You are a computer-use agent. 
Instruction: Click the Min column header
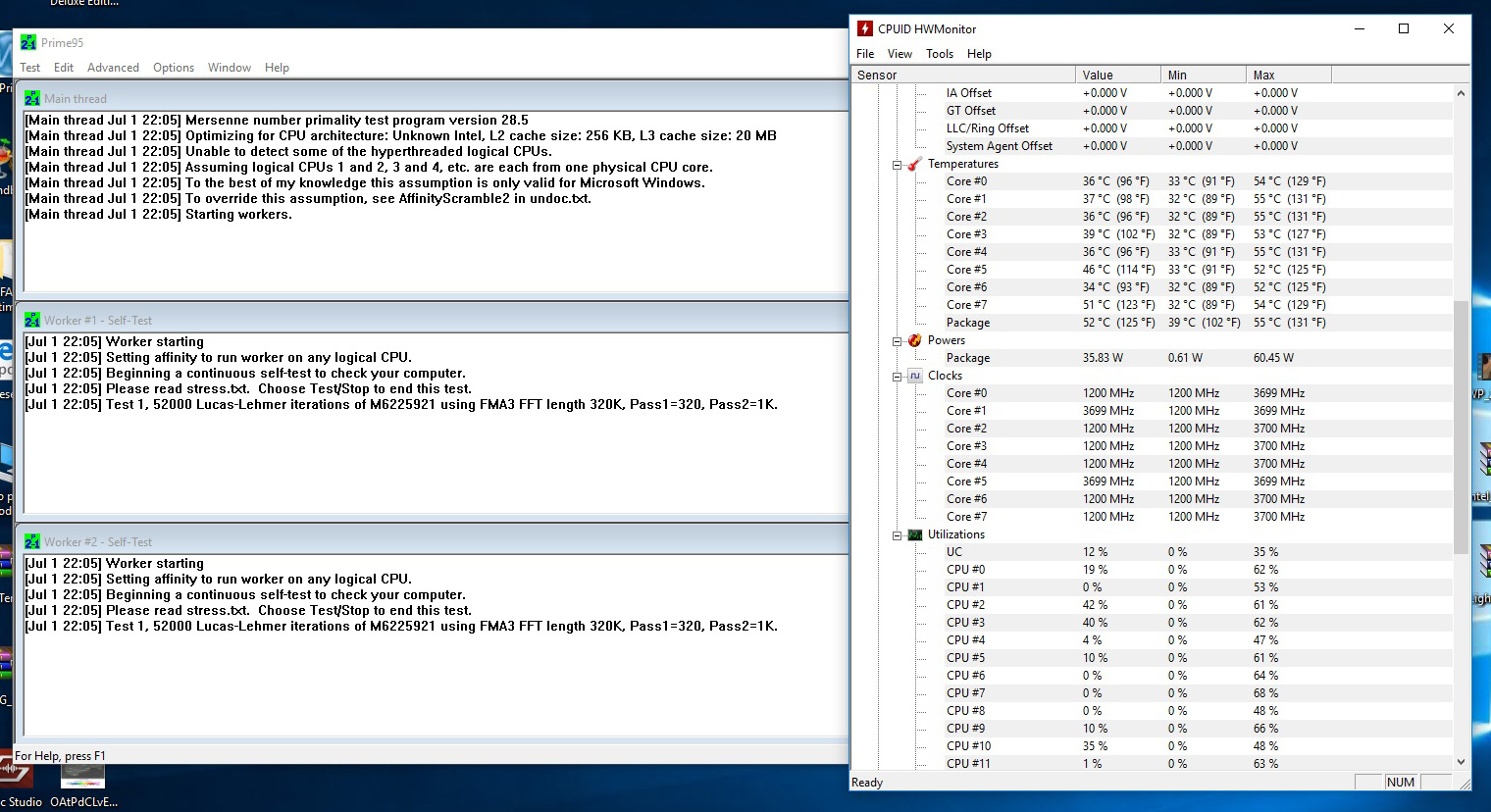click(1203, 75)
